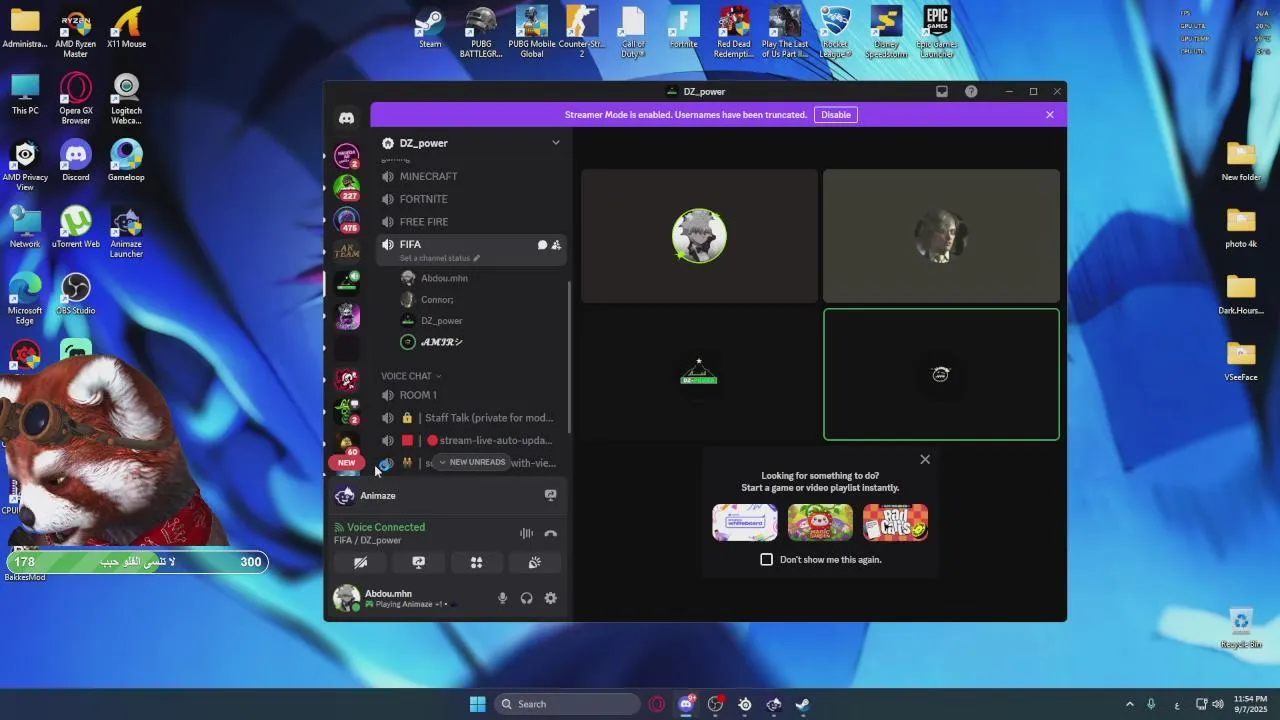Viewport: 1280px width, 720px height.
Task: Join the FREE FIRE voice channel
Action: pos(470,222)
